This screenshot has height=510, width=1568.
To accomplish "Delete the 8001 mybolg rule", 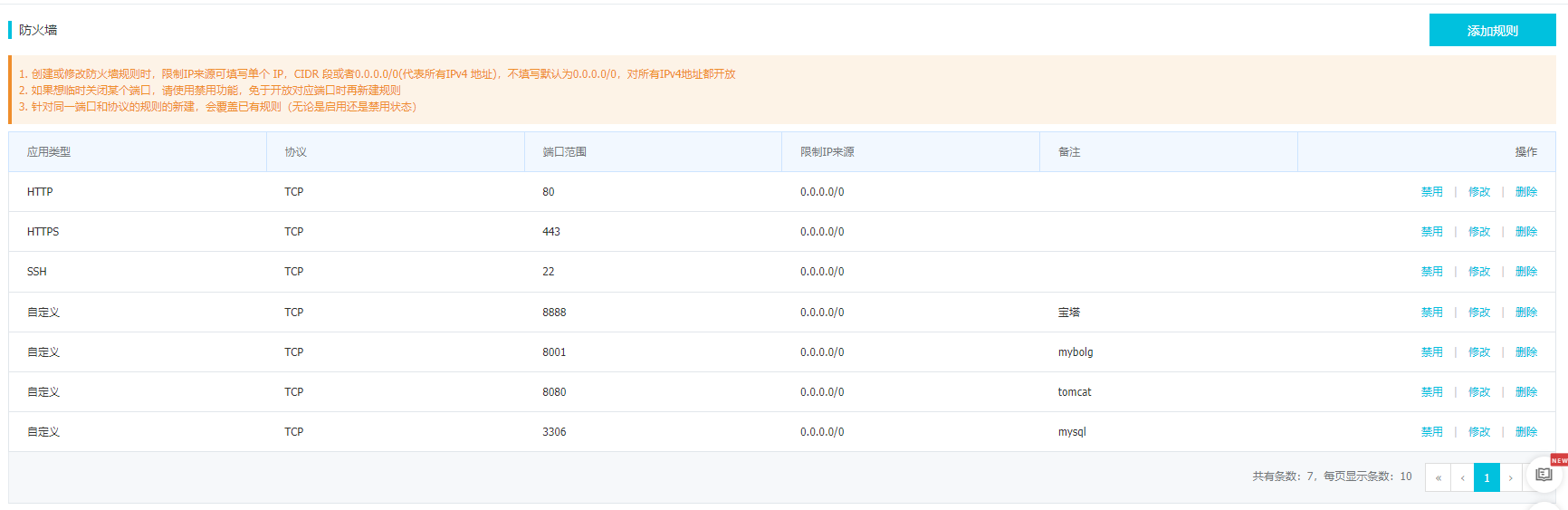I will pyautogui.click(x=1526, y=352).
